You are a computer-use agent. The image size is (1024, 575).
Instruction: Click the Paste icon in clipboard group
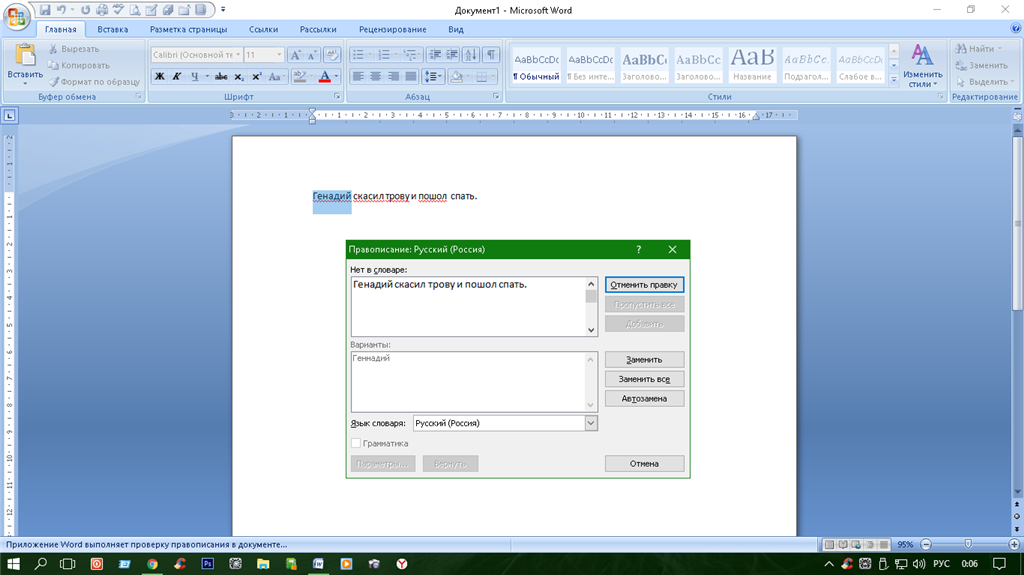pyautogui.click(x=25, y=56)
